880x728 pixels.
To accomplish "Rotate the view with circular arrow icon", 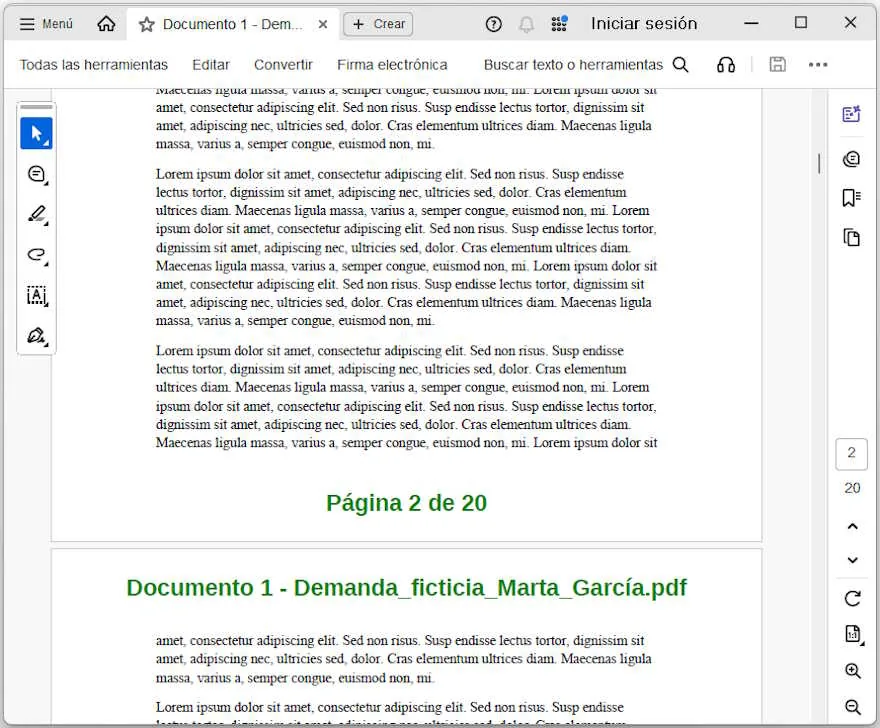I will [x=852, y=598].
